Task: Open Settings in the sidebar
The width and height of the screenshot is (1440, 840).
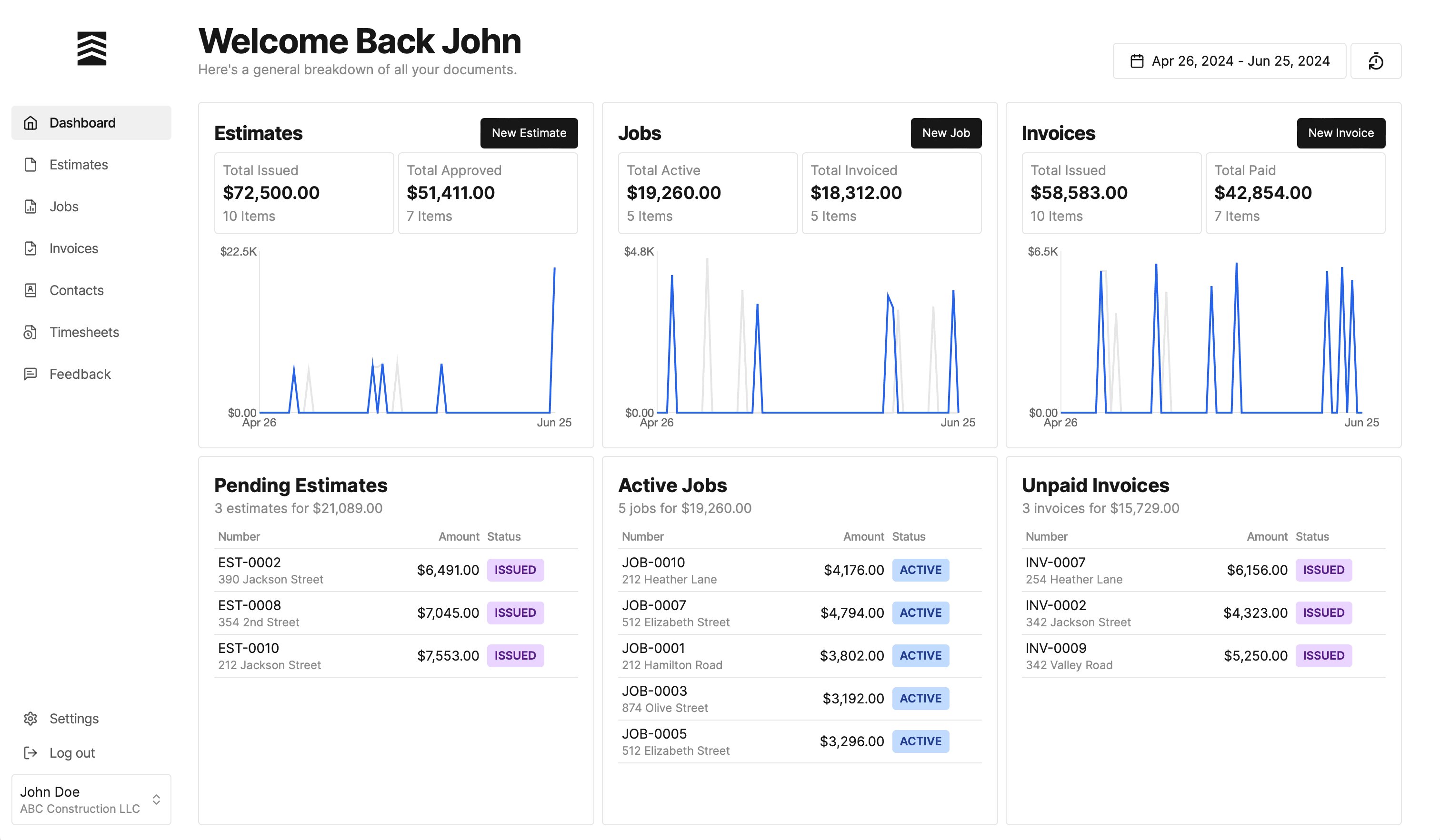Action: tap(91, 718)
